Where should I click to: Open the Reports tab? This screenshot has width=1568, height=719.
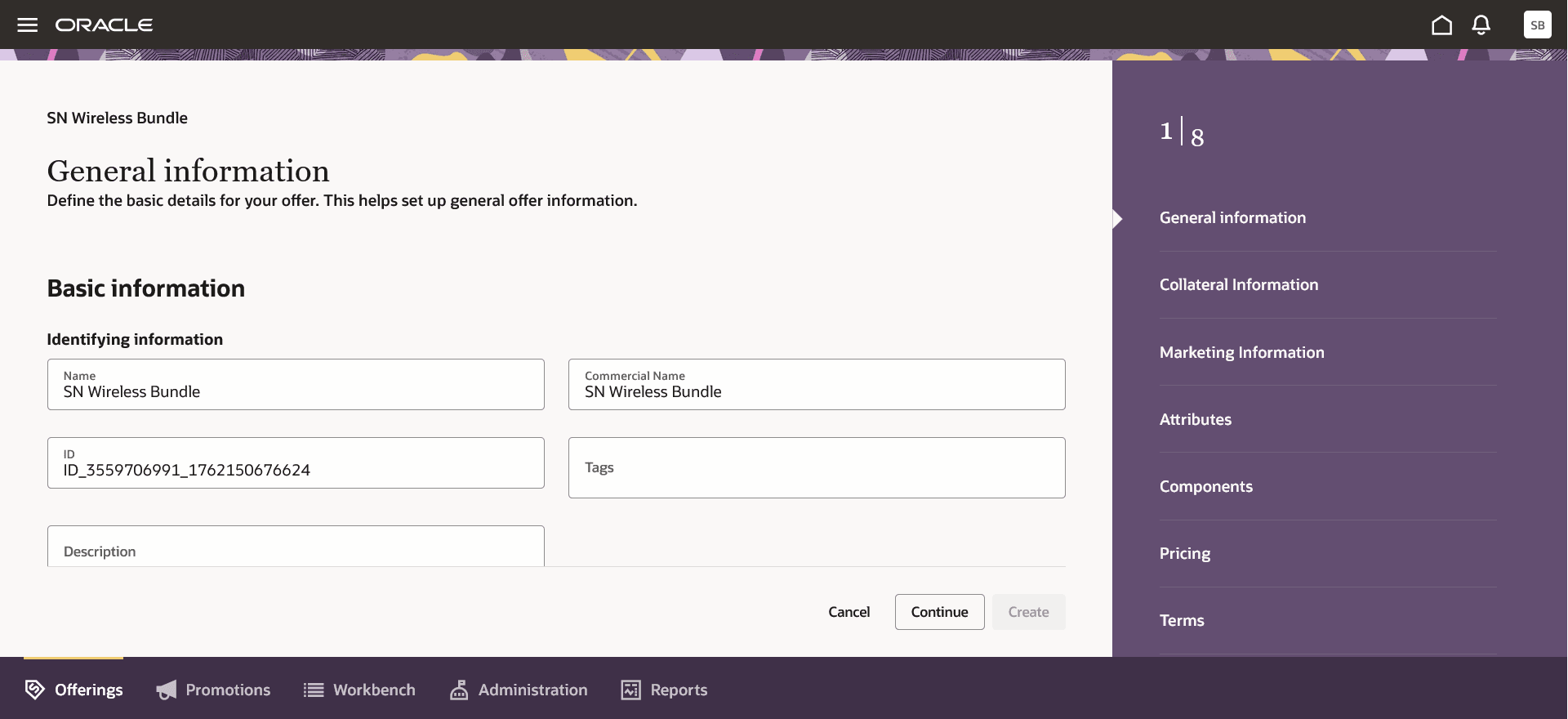tap(664, 689)
